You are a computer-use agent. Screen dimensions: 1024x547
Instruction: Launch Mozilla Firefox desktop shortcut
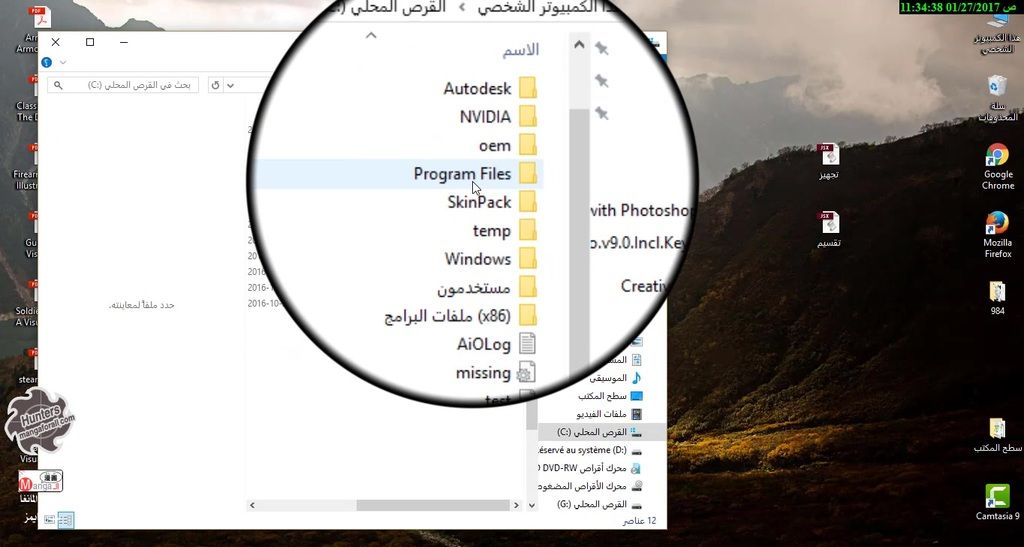(997, 235)
